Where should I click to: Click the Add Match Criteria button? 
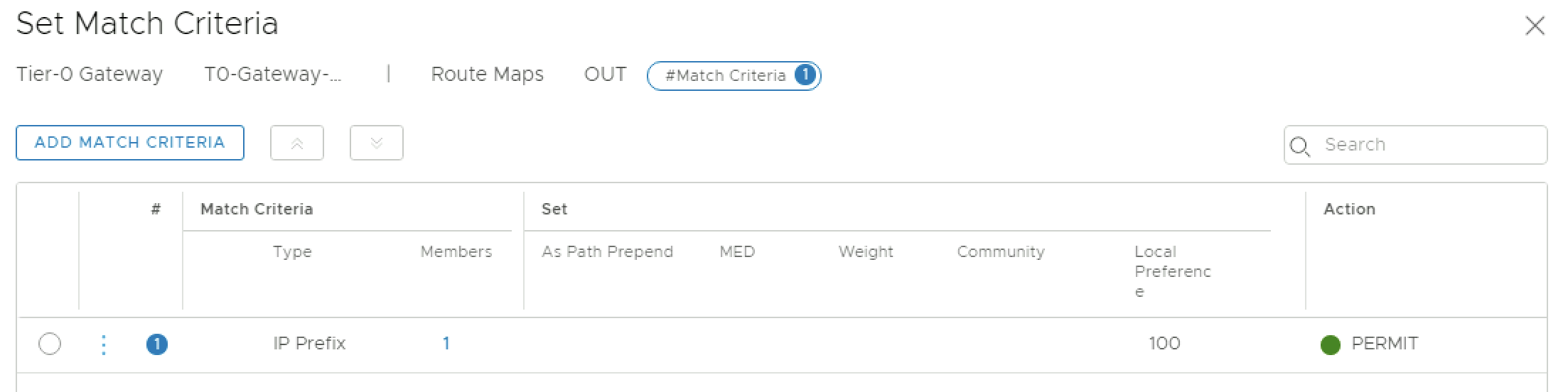[x=130, y=143]
